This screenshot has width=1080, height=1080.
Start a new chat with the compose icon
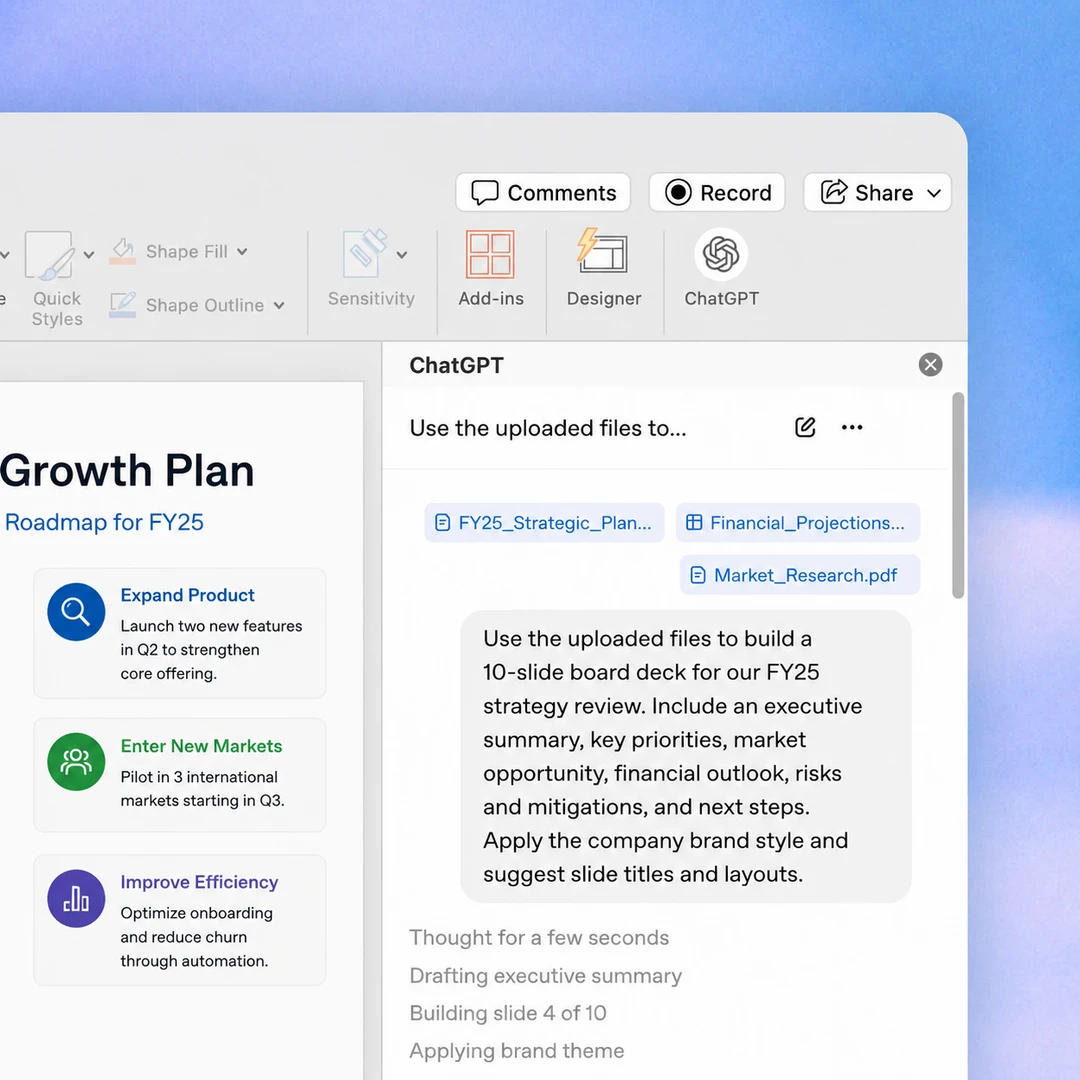(x=805, y=427)
